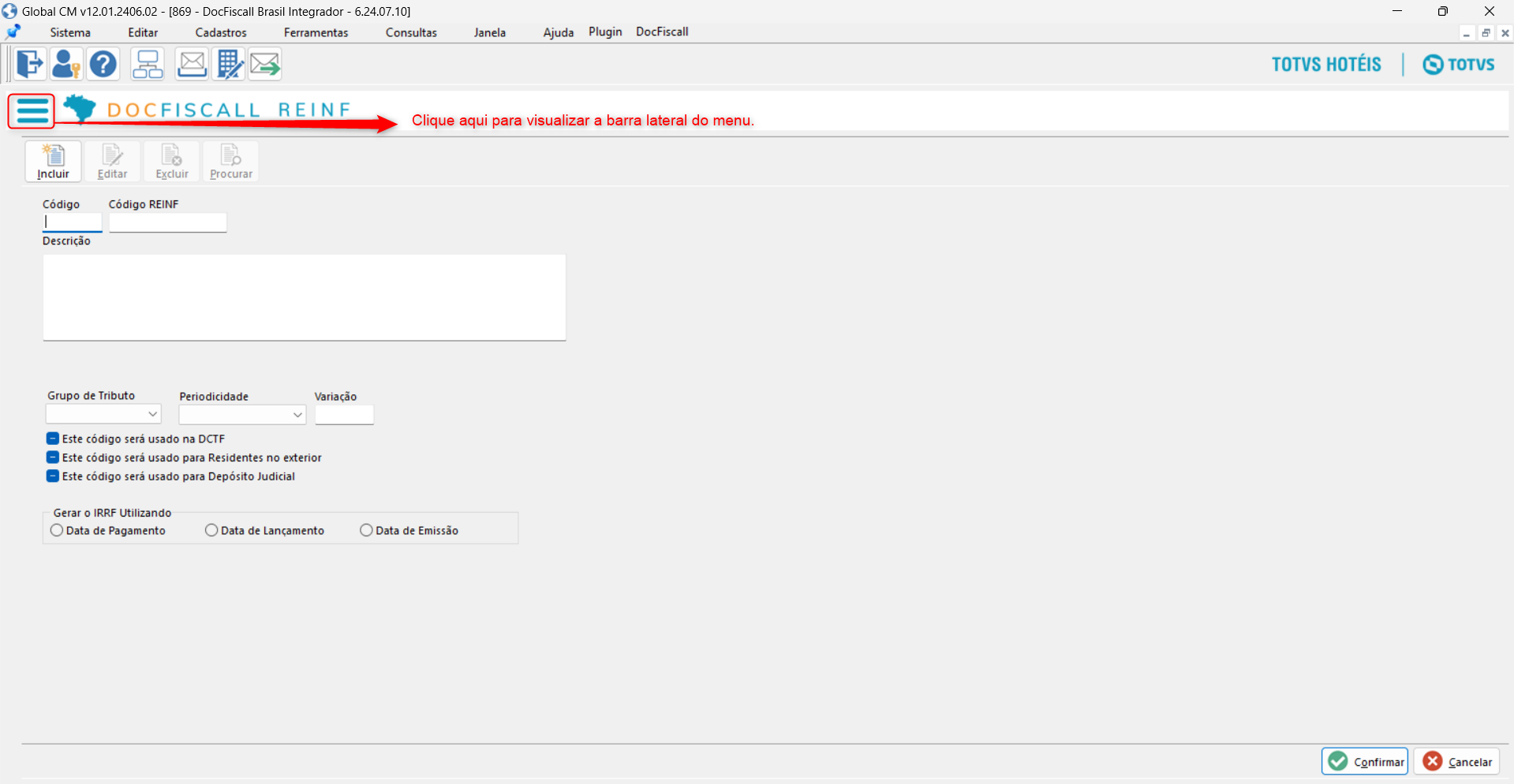
Task: Restore the inner document window
Action: [x=1486, y=33]
